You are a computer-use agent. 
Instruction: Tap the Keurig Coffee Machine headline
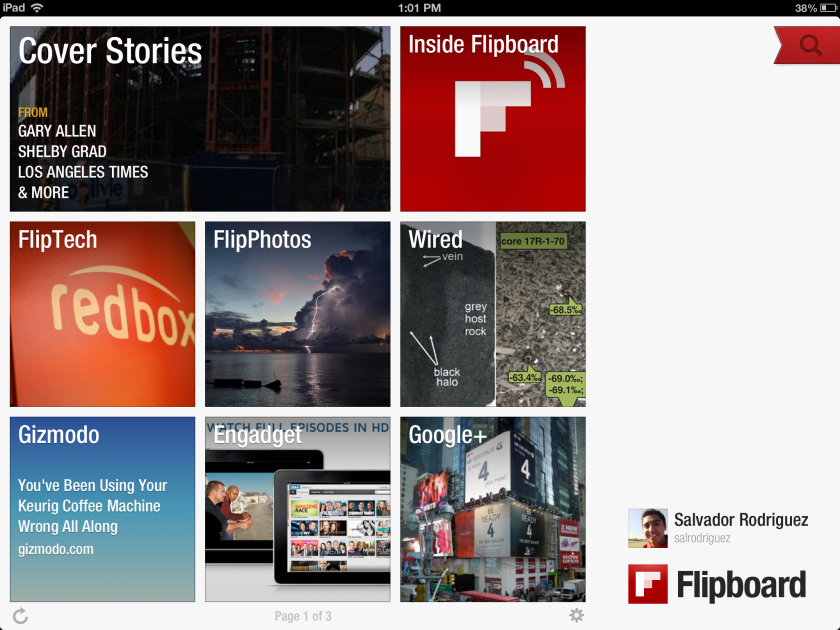coord(93,506)
